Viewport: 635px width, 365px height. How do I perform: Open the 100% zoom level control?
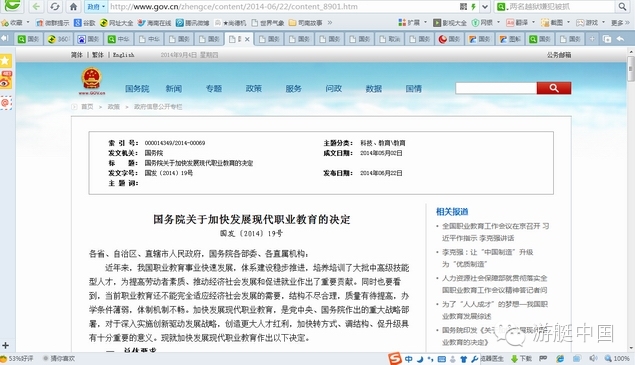[617, 359]
